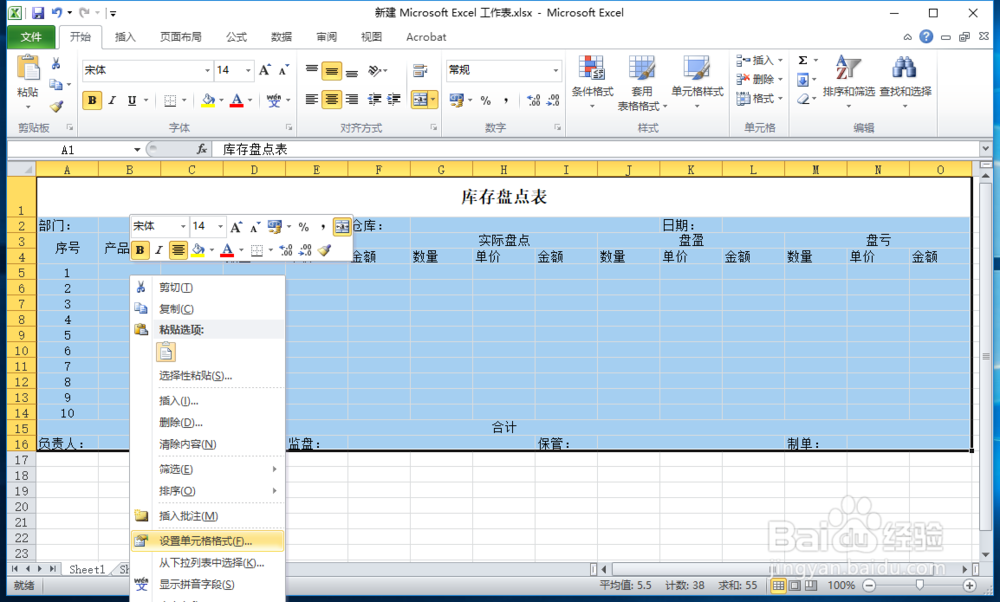The width and height of the screenshot is (1000, 602).
Task: Click the Fill icon in editing group
Action: (803, 80)
